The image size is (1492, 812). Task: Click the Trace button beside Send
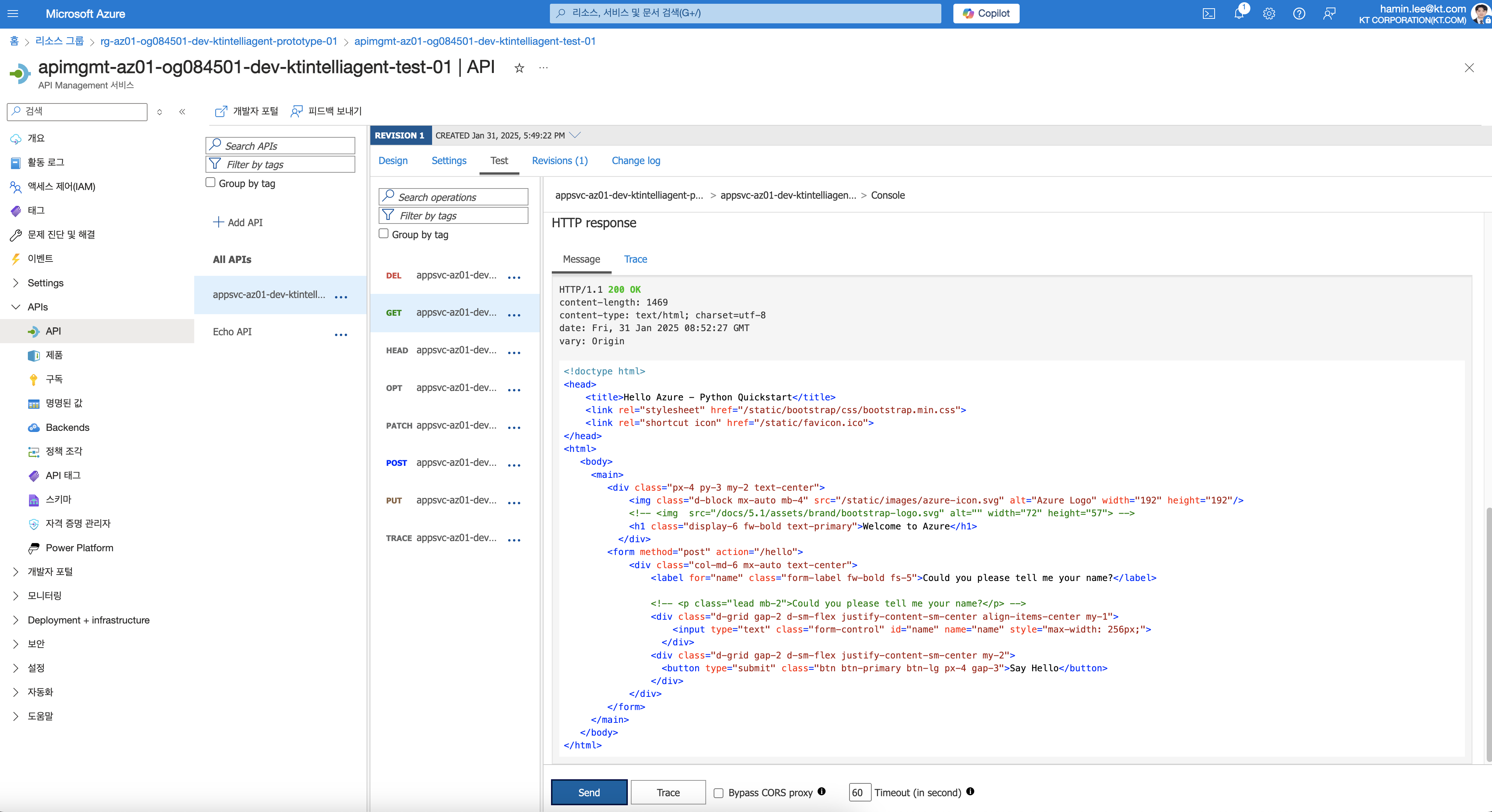(668, 792)
